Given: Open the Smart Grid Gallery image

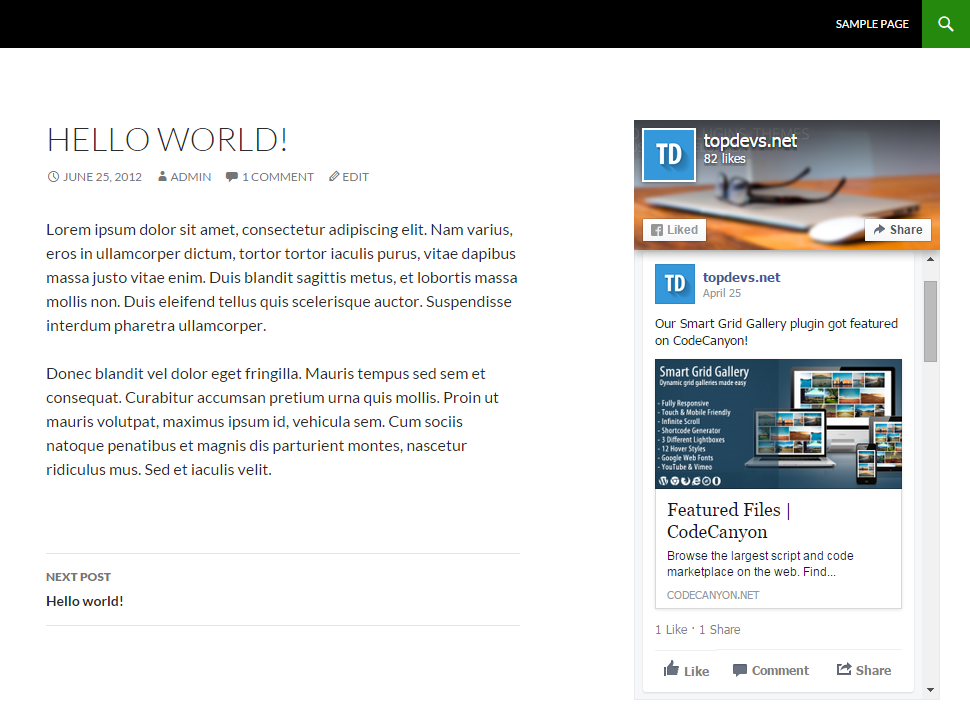Looking at the screenshot, I should (x=778, y=423).
